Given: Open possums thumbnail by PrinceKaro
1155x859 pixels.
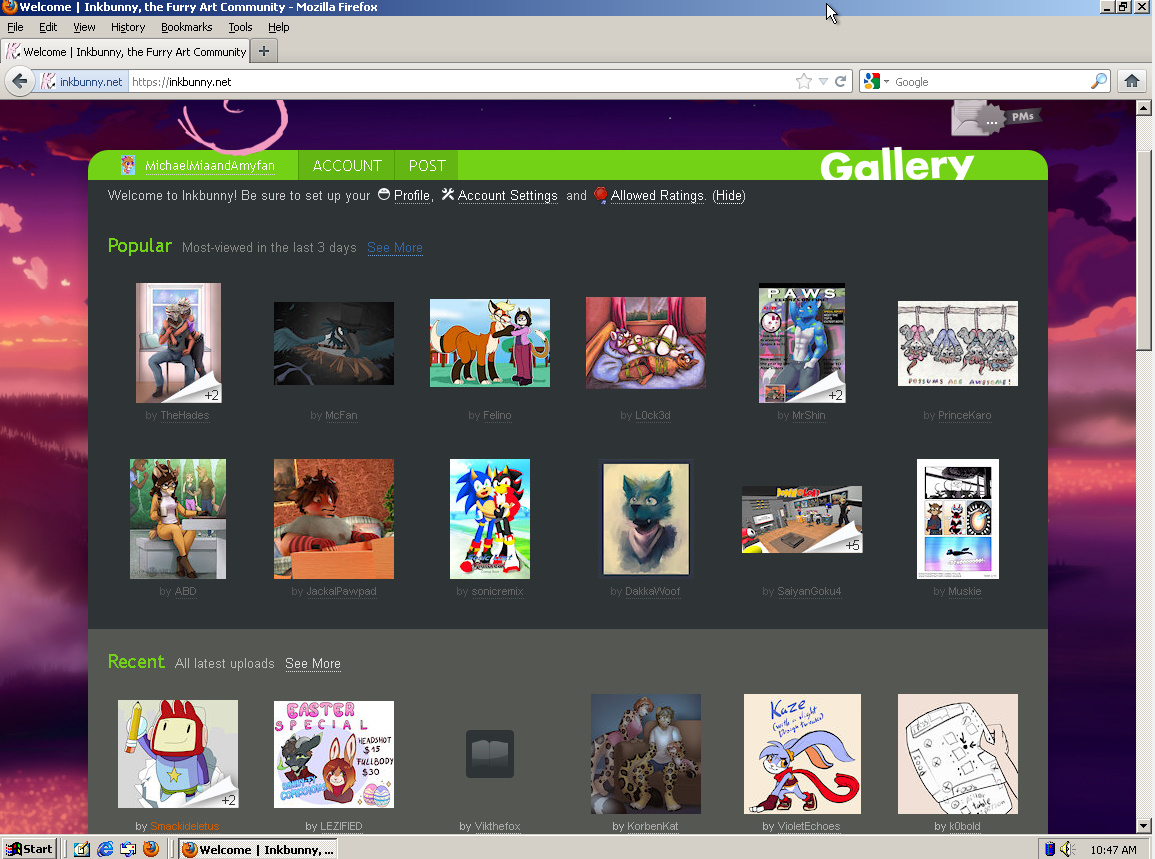Looking at the screenshot, I should pyautogui.click(x=958, y=343).
